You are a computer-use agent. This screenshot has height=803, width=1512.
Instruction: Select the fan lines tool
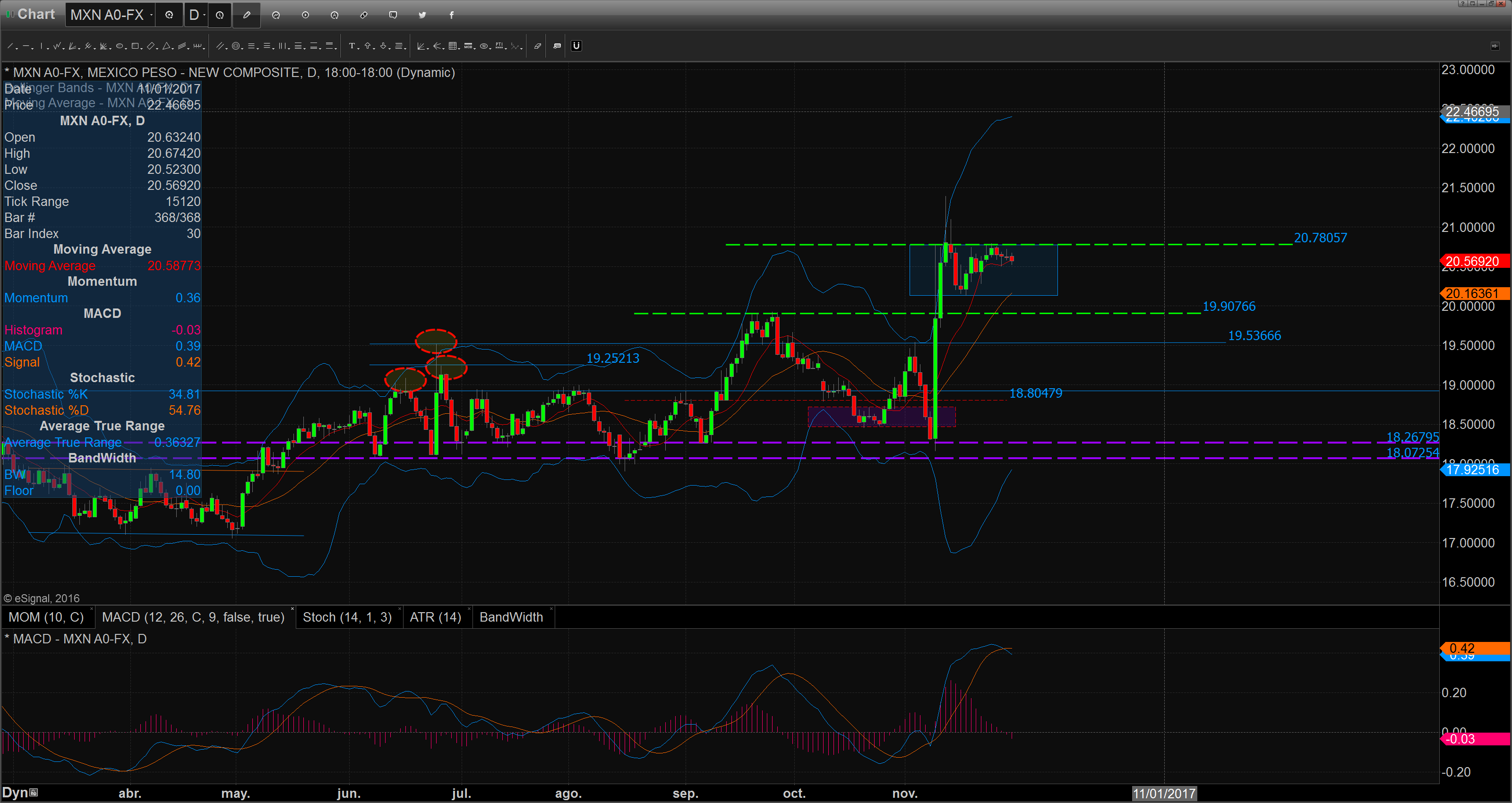pyautogui.click(x=72, y=46)
